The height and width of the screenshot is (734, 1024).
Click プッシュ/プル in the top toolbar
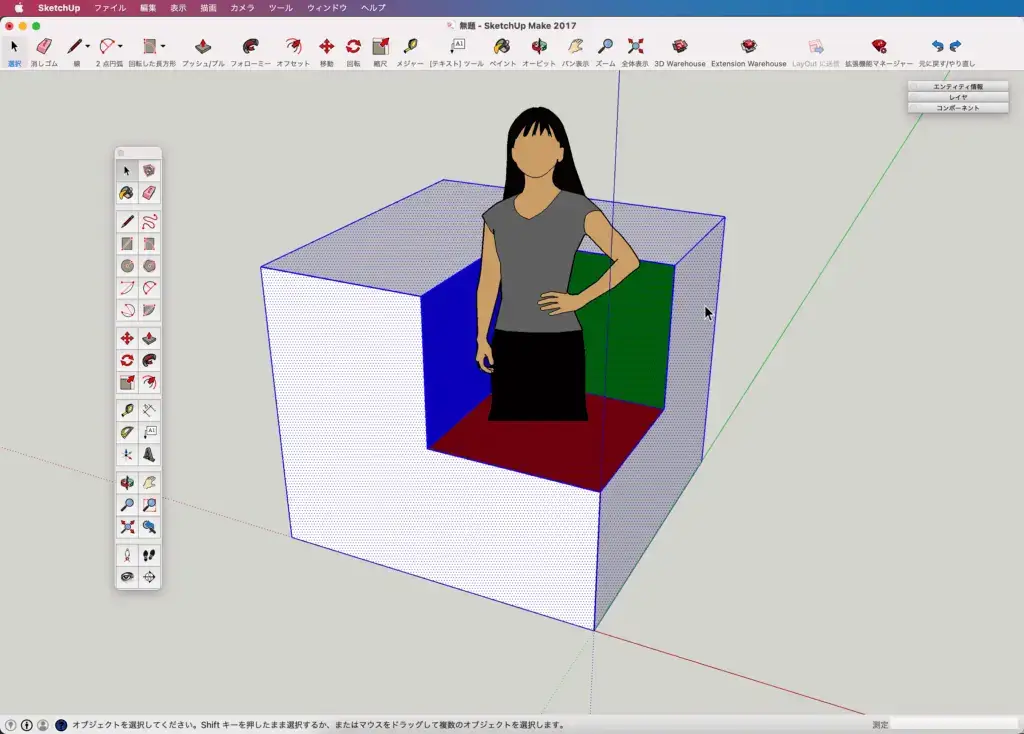(x=203, y=52)
